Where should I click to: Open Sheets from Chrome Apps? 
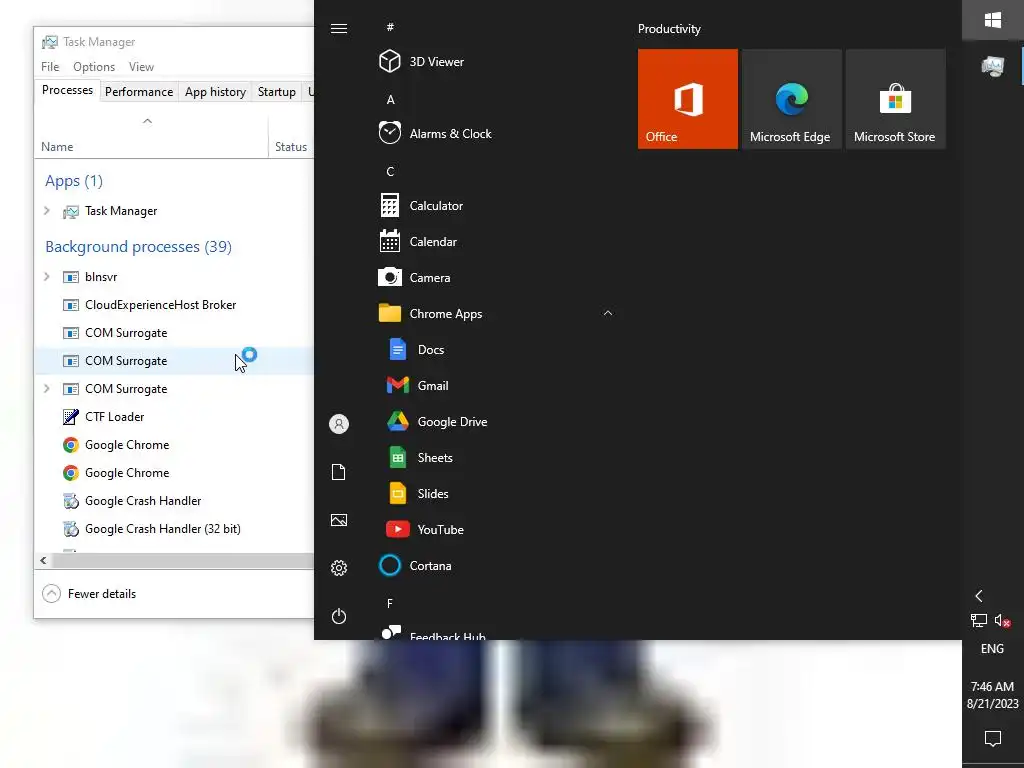[x=496, y=457]
